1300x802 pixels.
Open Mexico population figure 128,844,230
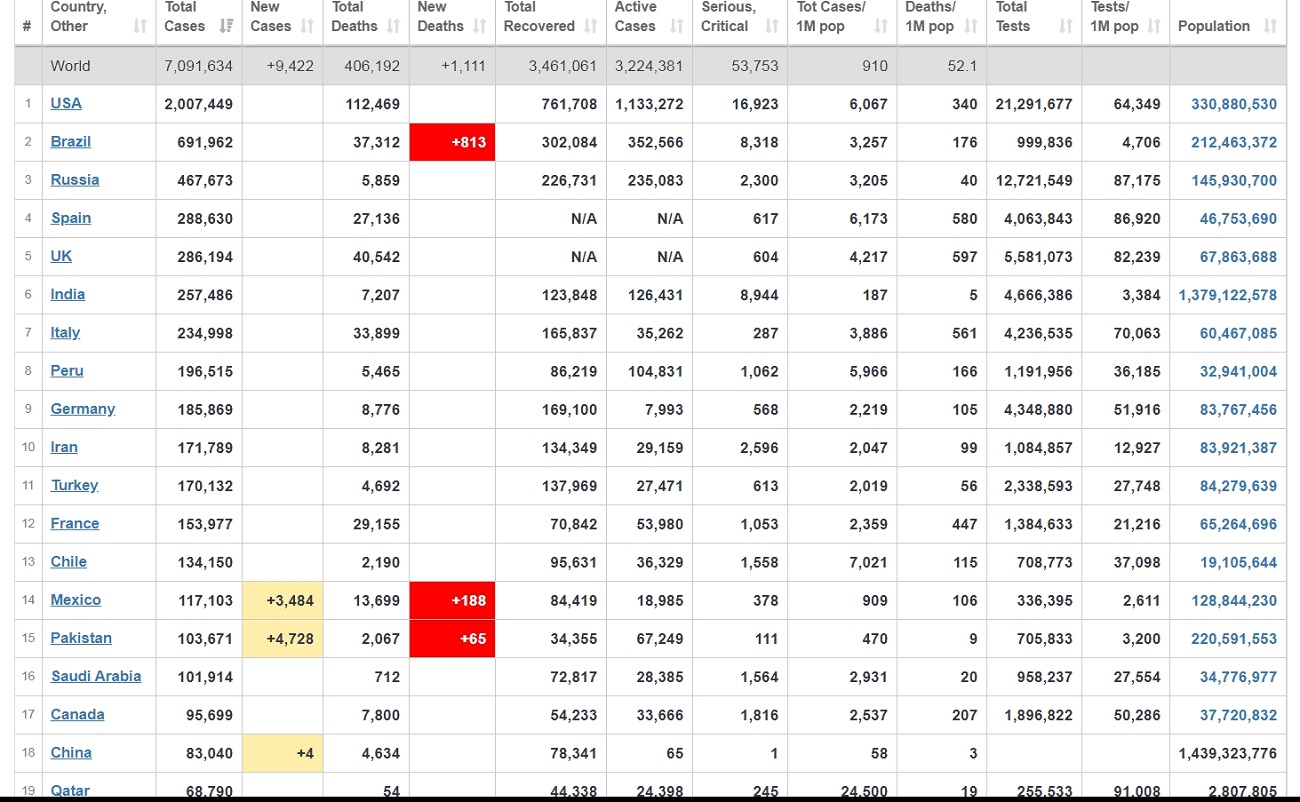tap(1234, 600)
